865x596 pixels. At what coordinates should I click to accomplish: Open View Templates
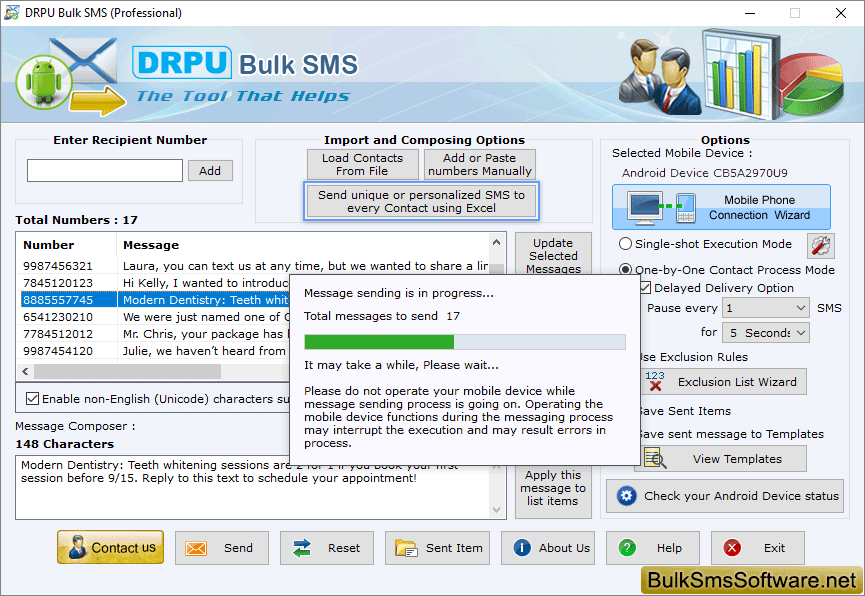tap(723, 459)
